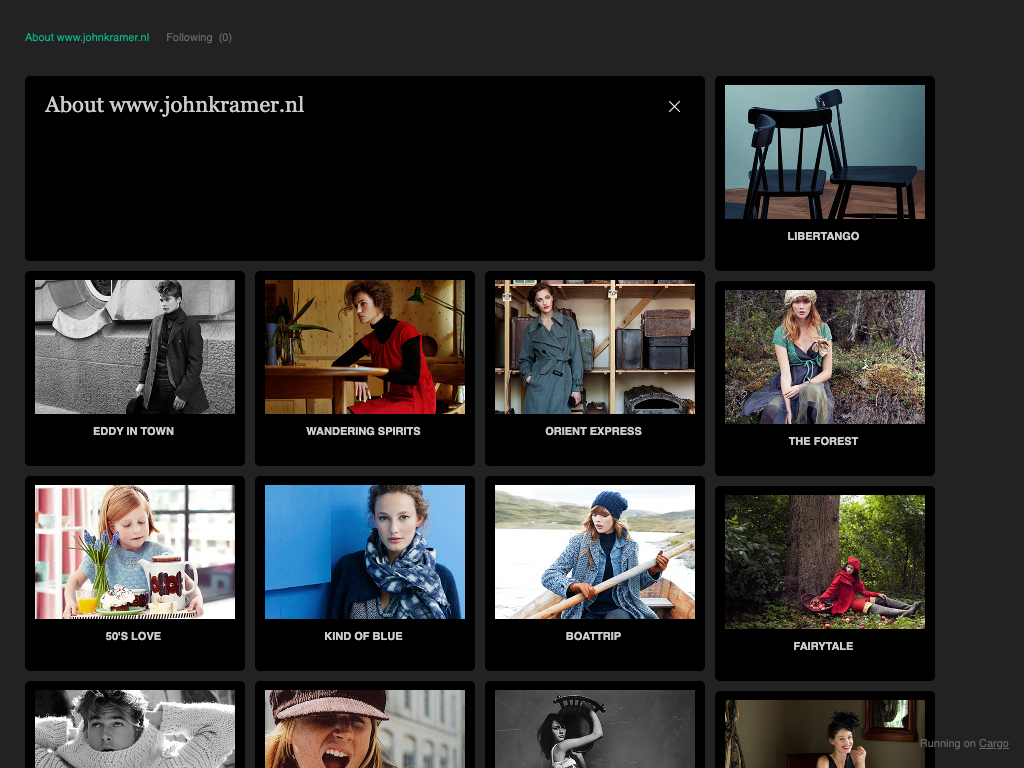Click the KIND OF BLUE caption

pos(363,637)
